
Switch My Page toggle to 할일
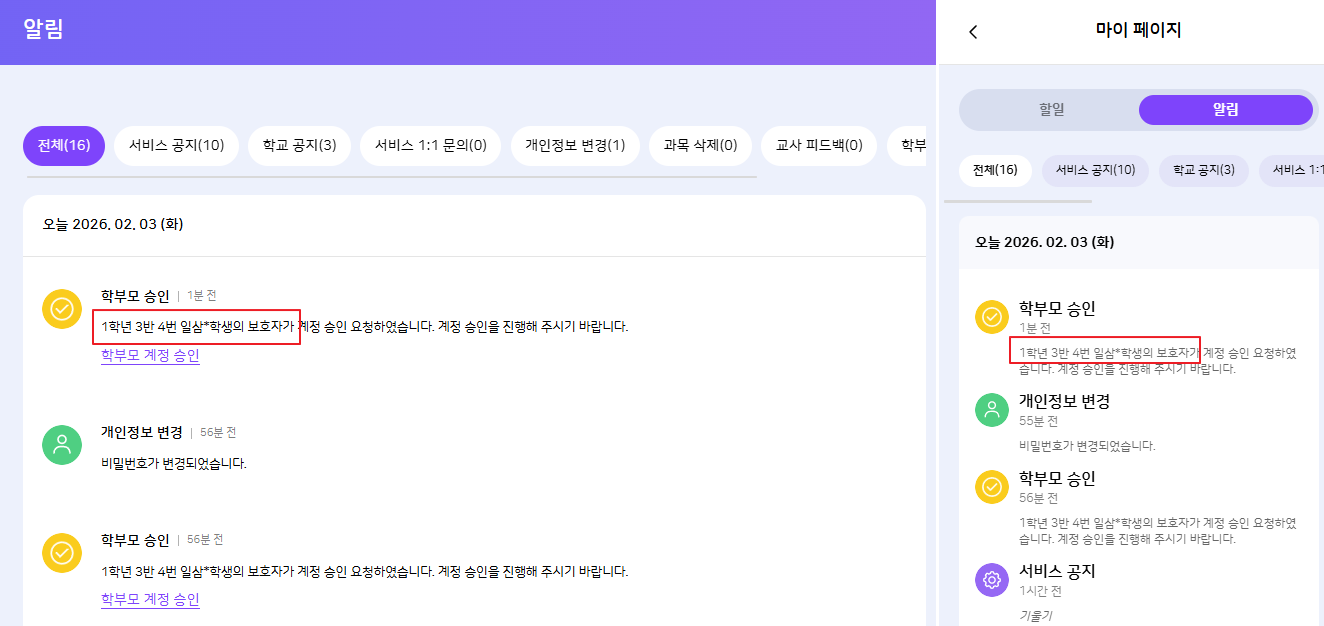[x=1051, y=110]
